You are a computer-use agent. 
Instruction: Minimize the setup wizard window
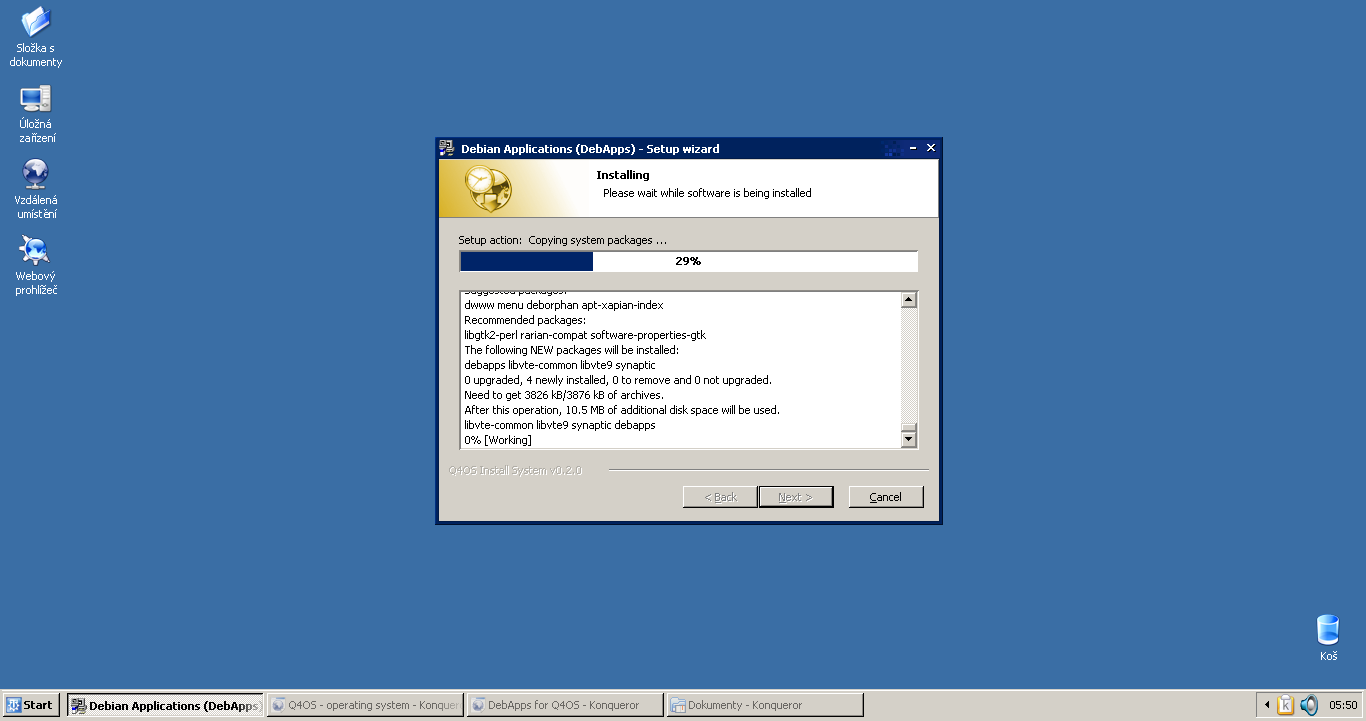pyautogui.click(x=914, y=148)
